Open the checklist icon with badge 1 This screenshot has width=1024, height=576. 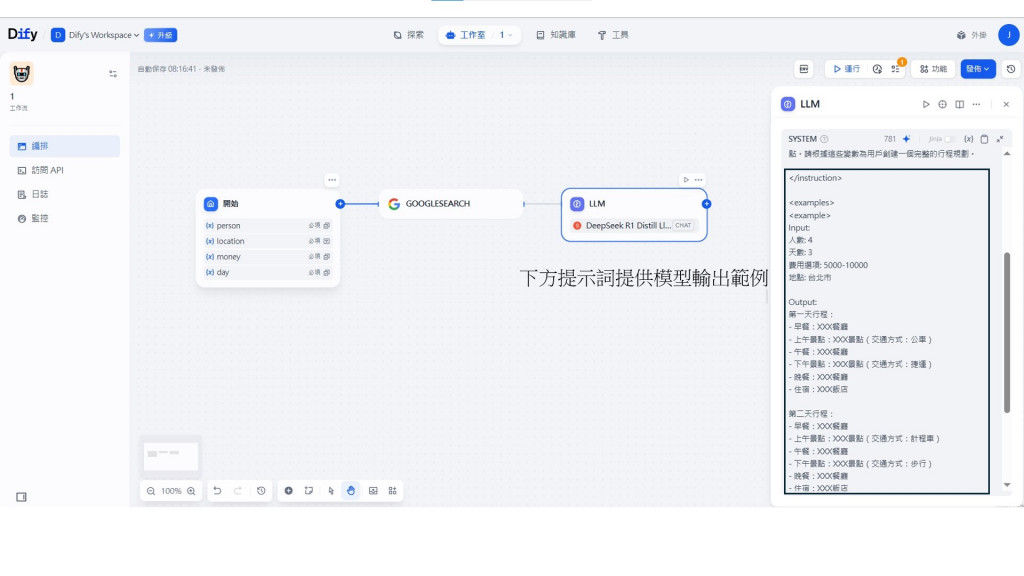click(x=896, y=69)
